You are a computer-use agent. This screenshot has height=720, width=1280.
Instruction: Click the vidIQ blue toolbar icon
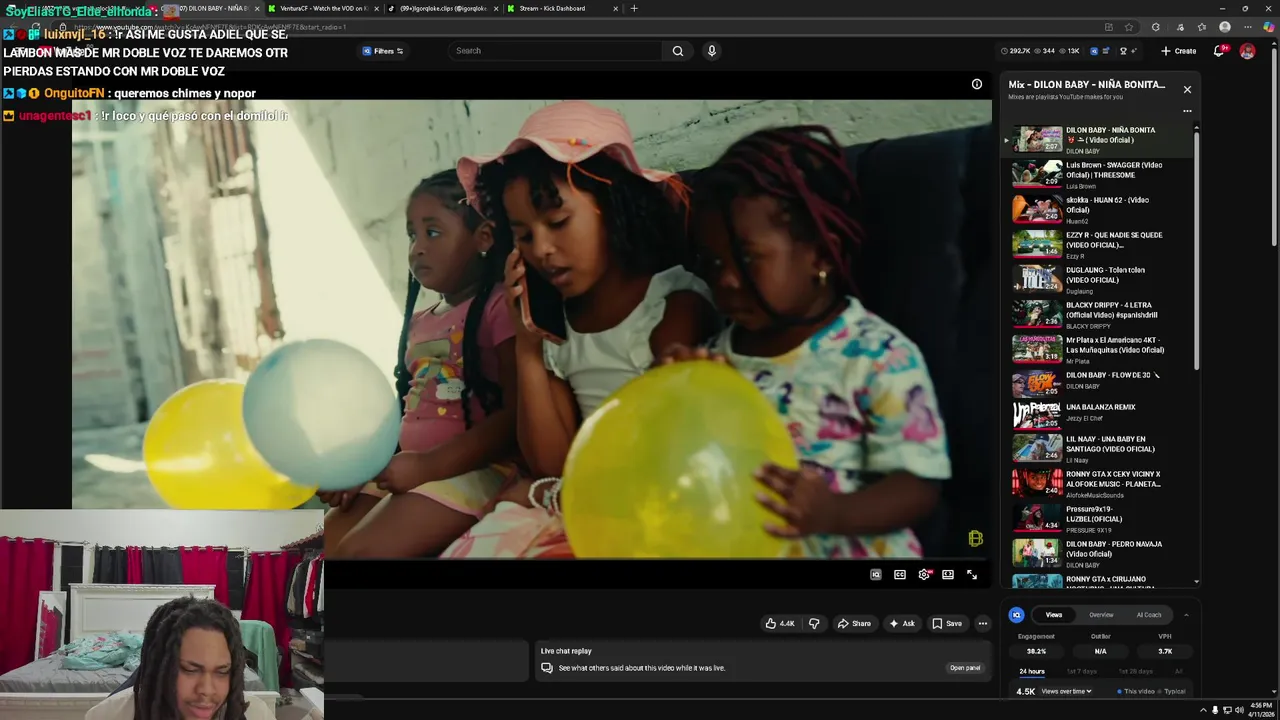pyautogui.click(x=1094, y=51)
